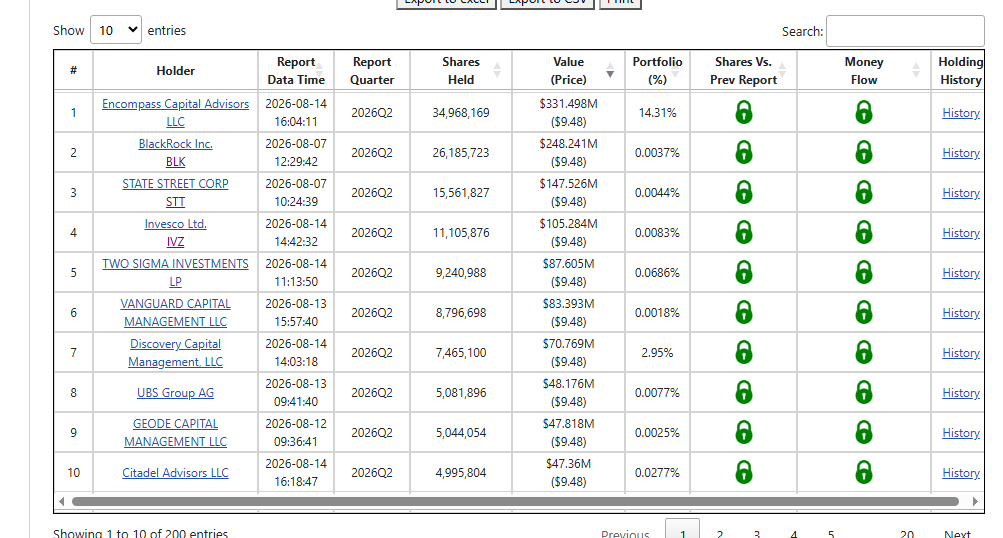
Task: Select the 34,968,169 shares held cell
Action: click(x=461, y=113)
